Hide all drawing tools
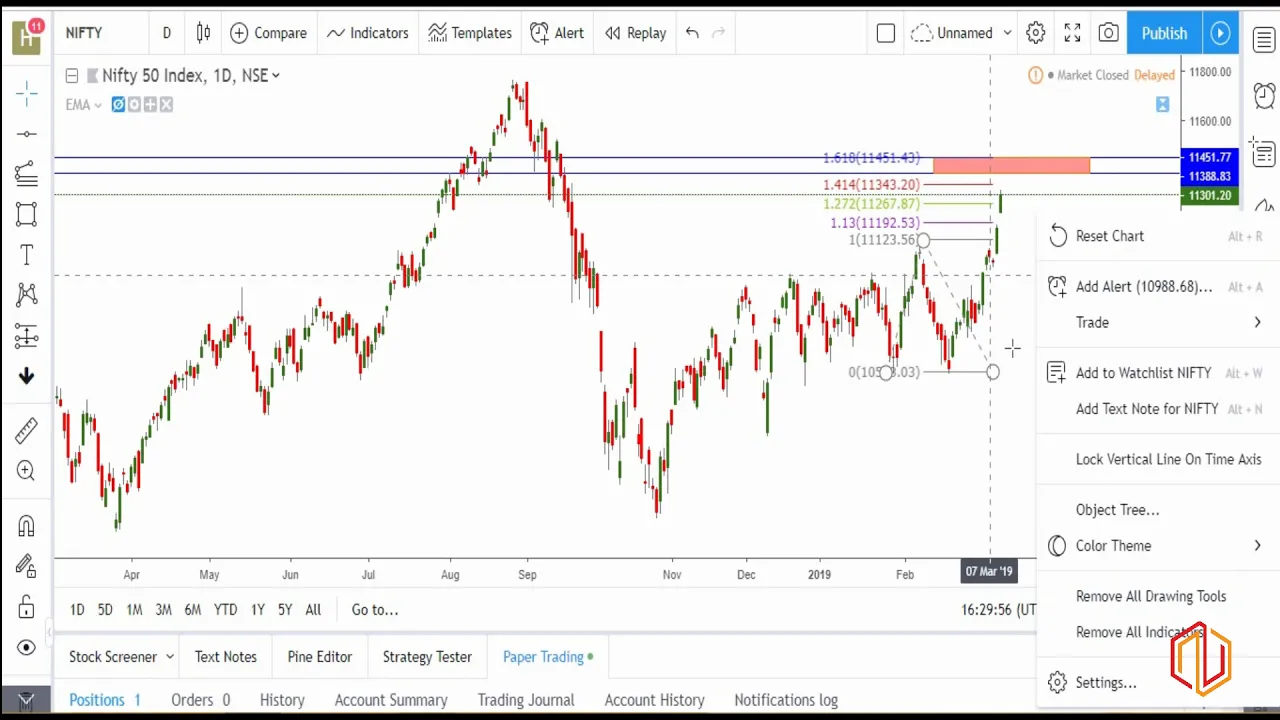This screenshot has height=720, width=1280. (27, 647)
